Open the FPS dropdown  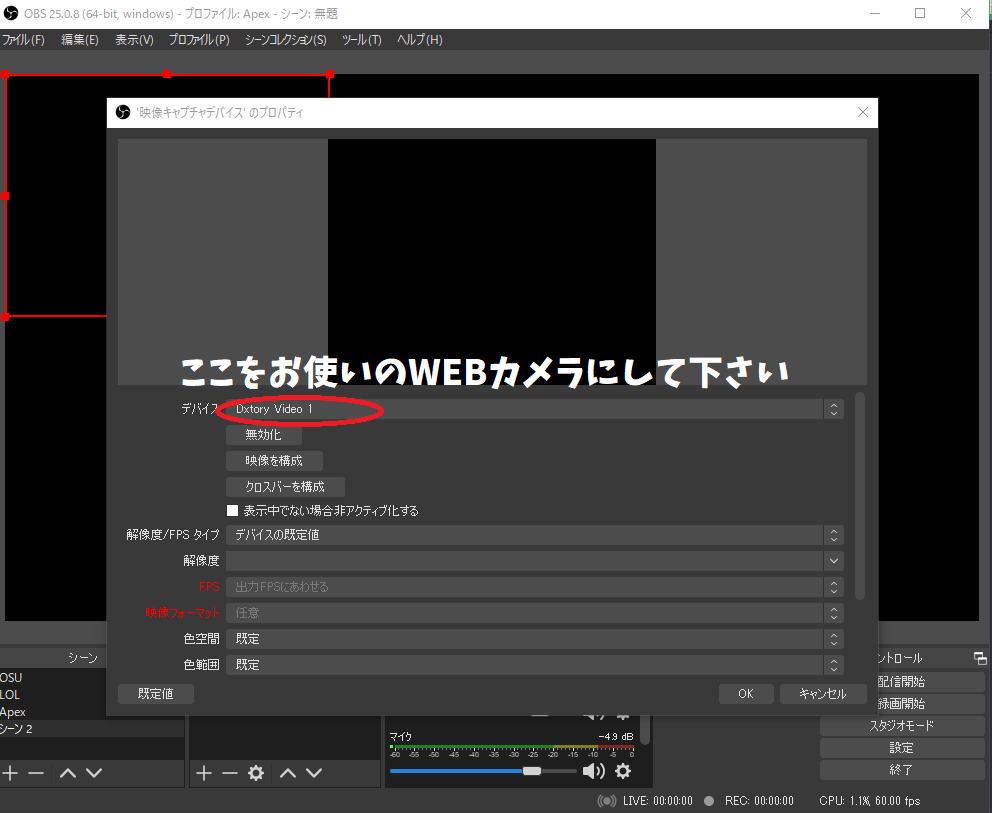pyautogui.click(x=535, y=586)
